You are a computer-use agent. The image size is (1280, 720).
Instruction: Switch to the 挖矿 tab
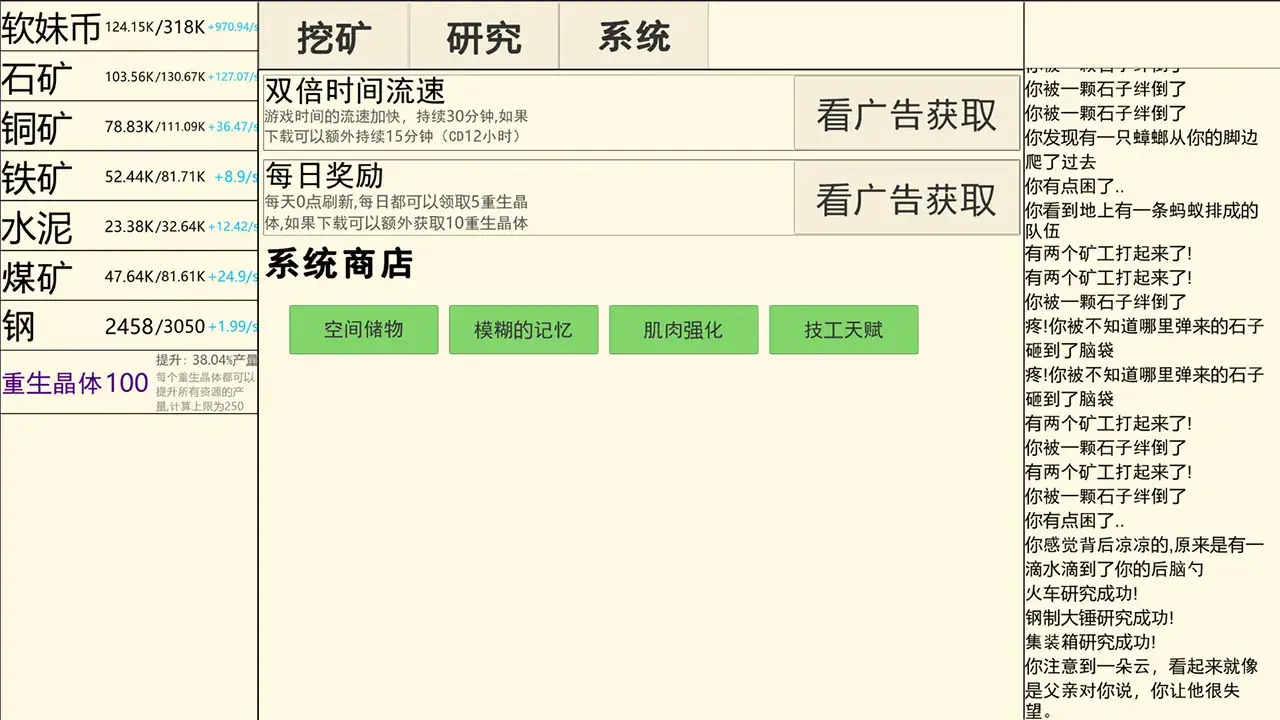click(334, 36)
